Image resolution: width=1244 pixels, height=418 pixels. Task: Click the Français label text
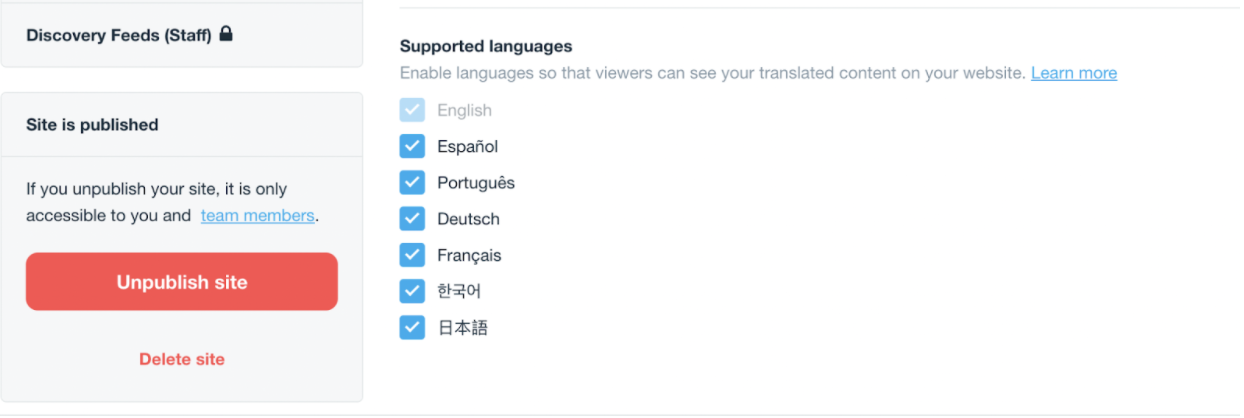469,255
